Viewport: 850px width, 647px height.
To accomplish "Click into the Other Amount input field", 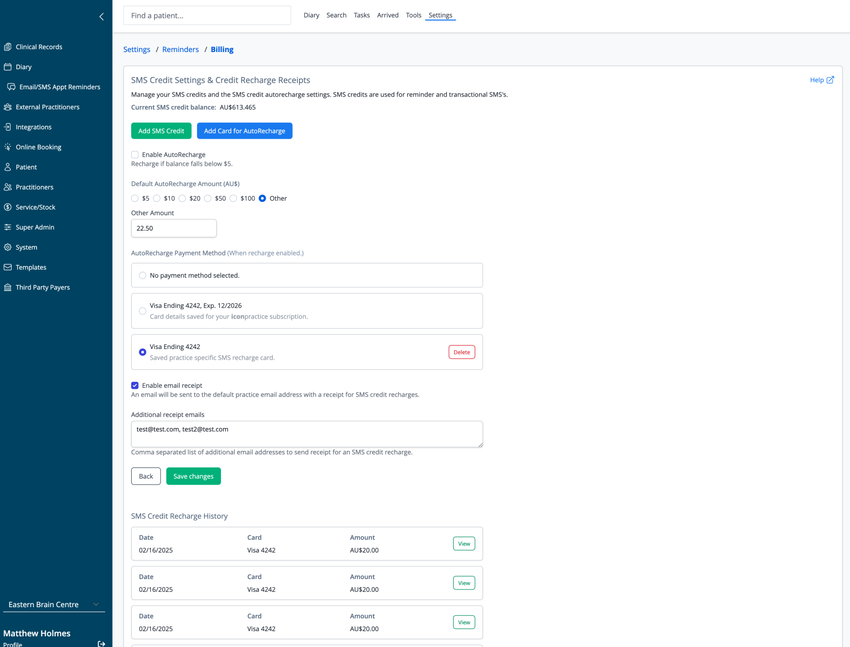I will click(174, 228).
